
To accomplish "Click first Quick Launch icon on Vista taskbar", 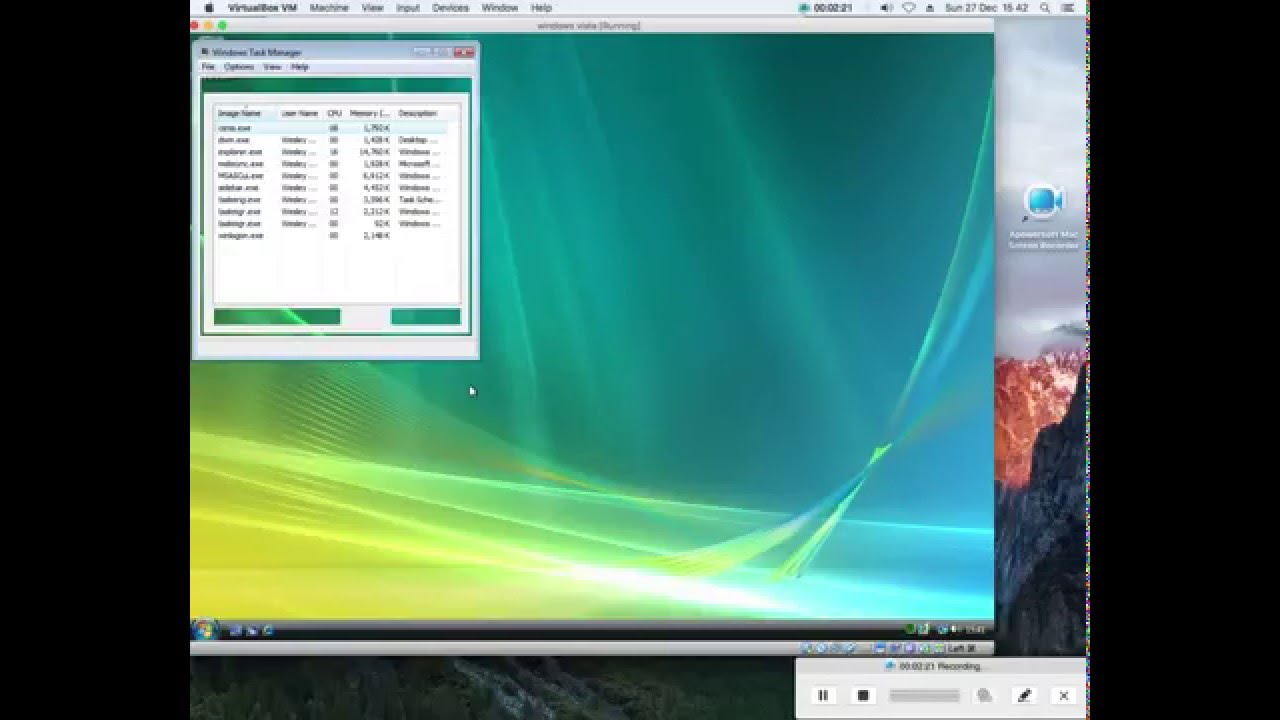I will tap(236, 630).
